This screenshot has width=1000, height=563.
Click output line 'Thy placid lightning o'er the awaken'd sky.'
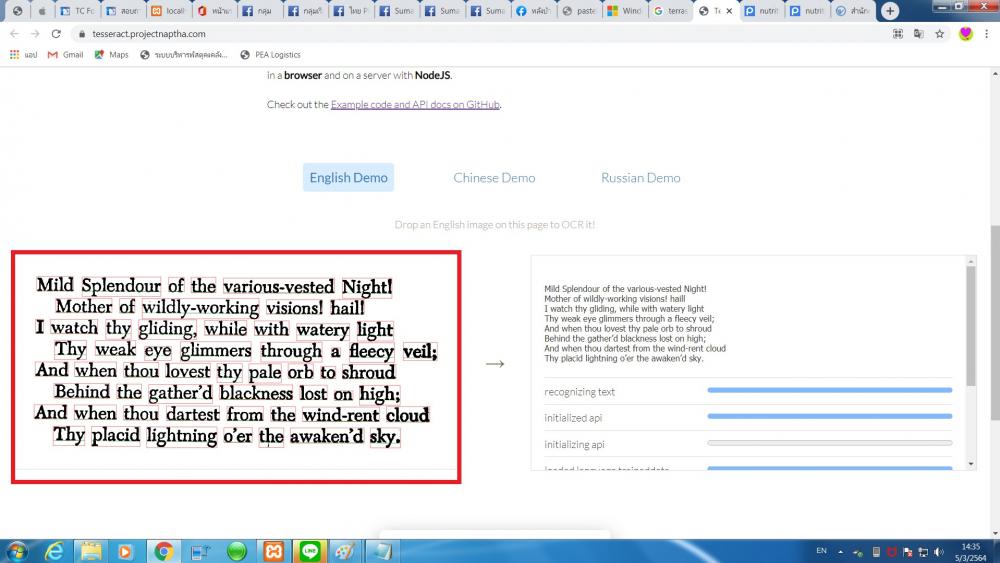(x=624, y=358)
